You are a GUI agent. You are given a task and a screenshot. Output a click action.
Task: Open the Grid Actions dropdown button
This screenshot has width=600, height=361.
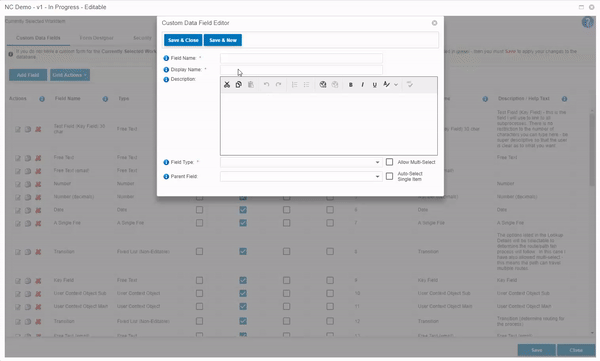[x=70, y=75]
